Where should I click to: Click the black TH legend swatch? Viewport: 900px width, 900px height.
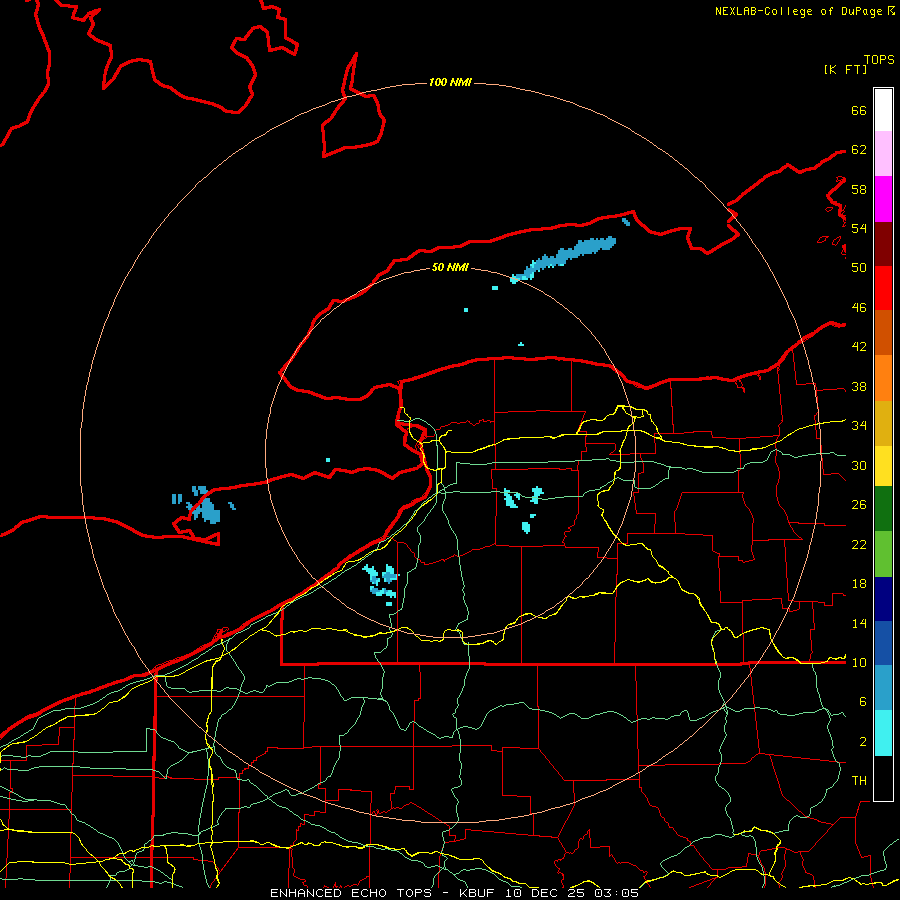click(883, 778)
